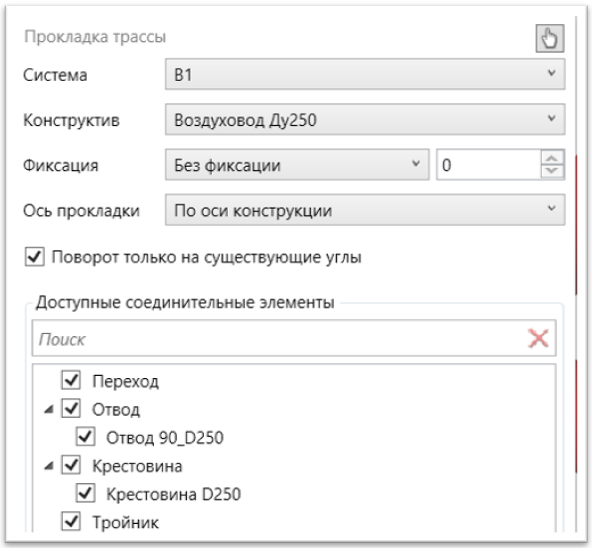The image size is (592, 548).
Task: Click the hand pointer pick icon
Action: point(550,38)
